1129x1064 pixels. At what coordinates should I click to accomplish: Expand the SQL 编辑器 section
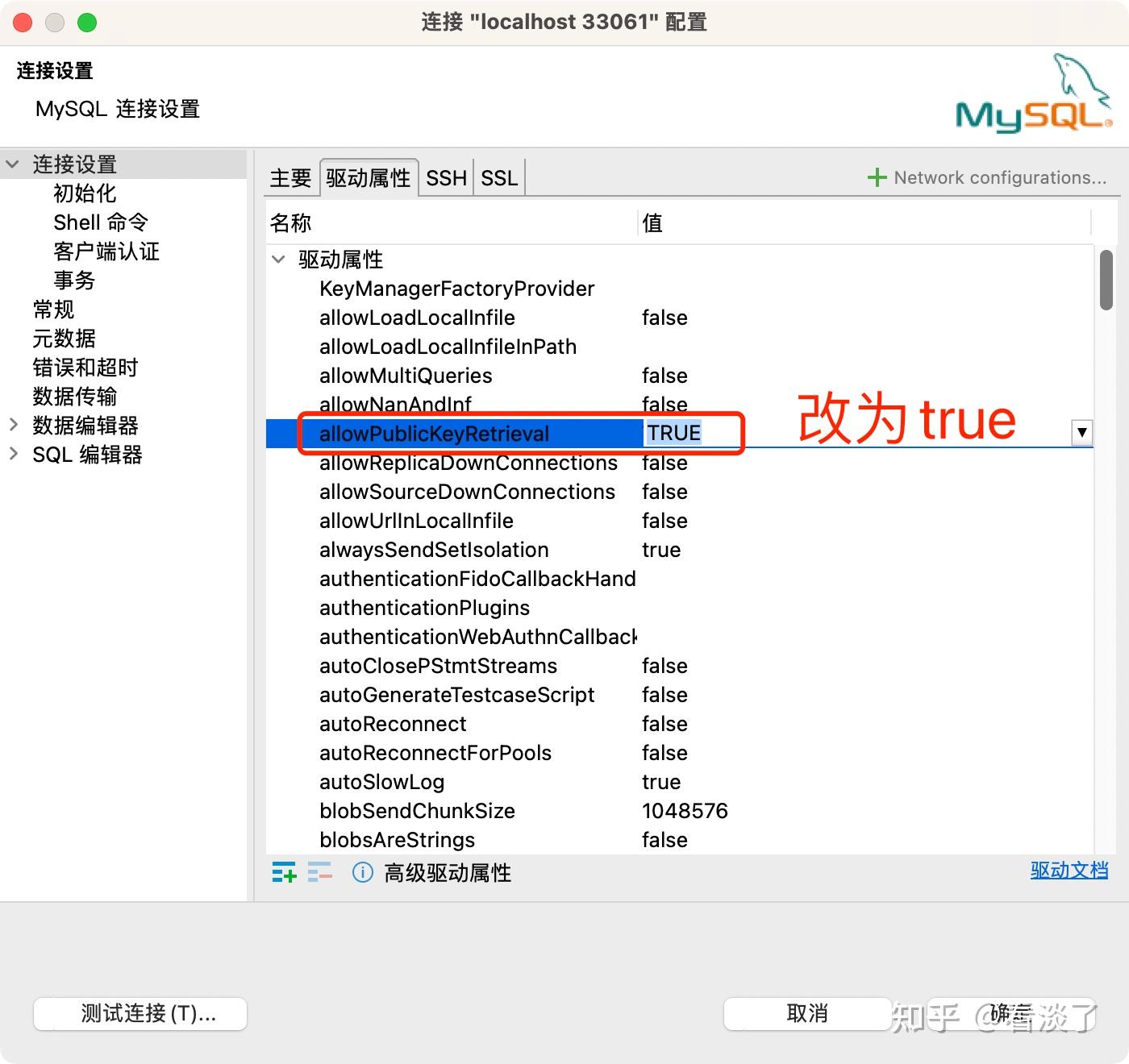click(x=15, y=455)
